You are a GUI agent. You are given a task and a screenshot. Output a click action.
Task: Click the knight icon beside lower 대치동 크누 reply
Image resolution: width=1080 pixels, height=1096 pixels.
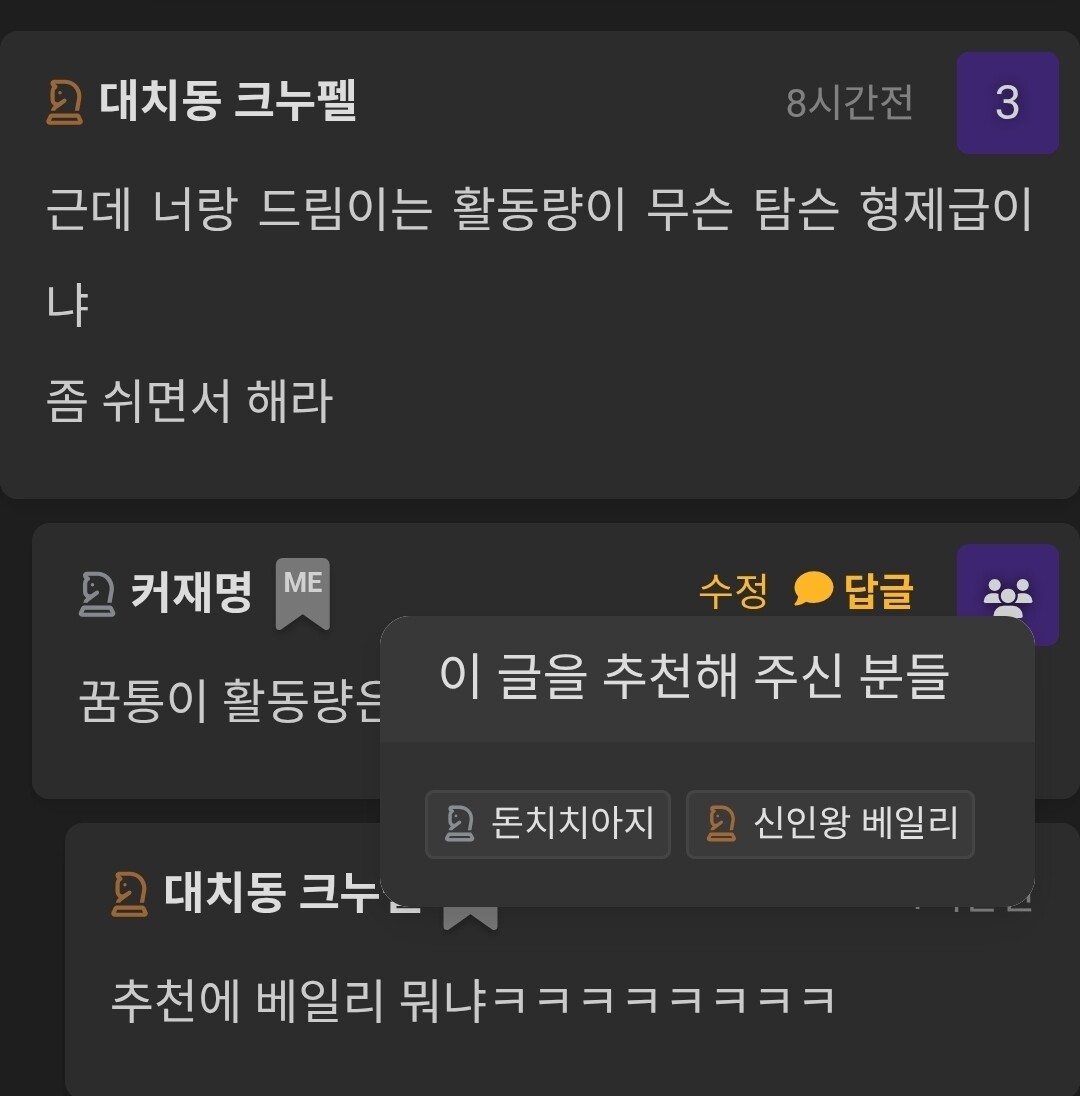click(129, 894)
